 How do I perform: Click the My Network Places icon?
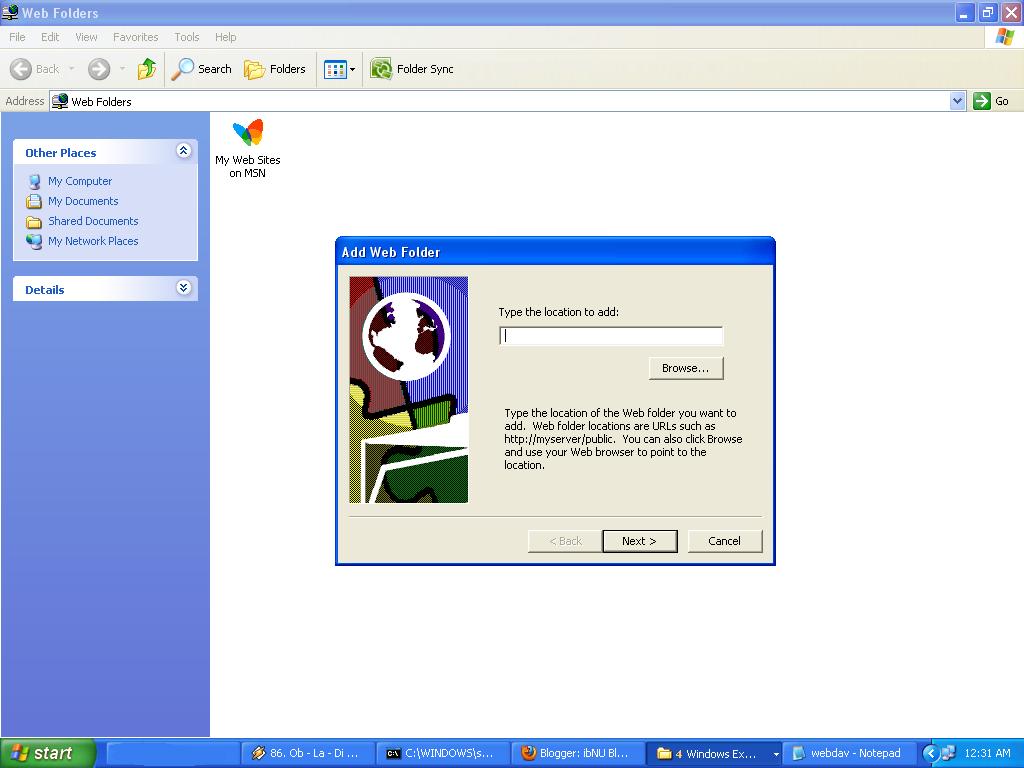point(34,241)
